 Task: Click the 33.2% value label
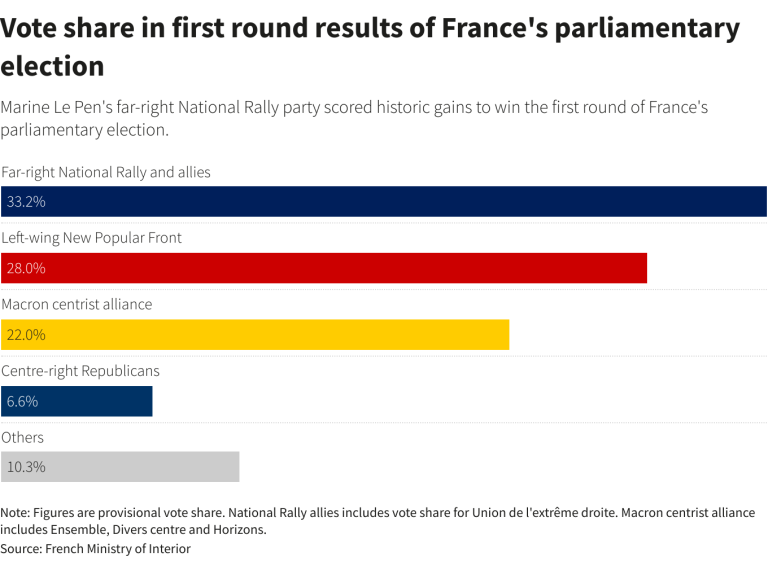(x=26, y=201)
